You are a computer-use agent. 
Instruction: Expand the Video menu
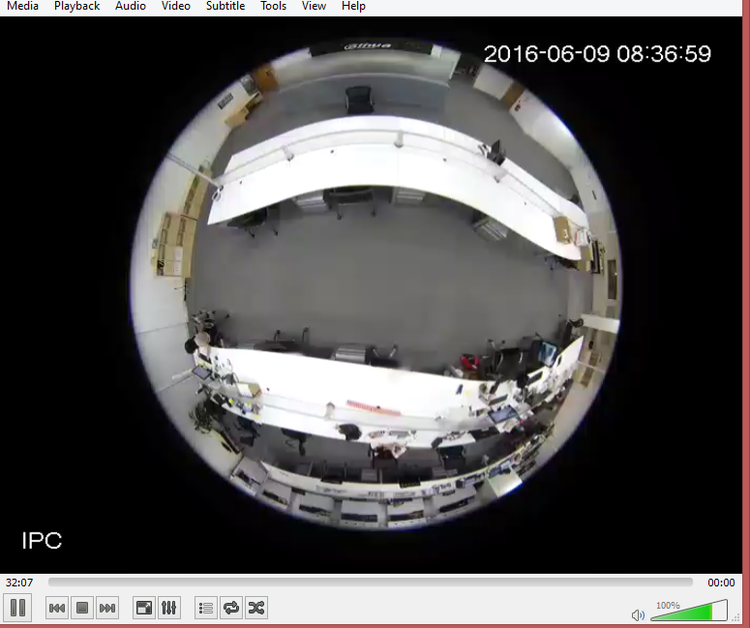tap(176, 6)
